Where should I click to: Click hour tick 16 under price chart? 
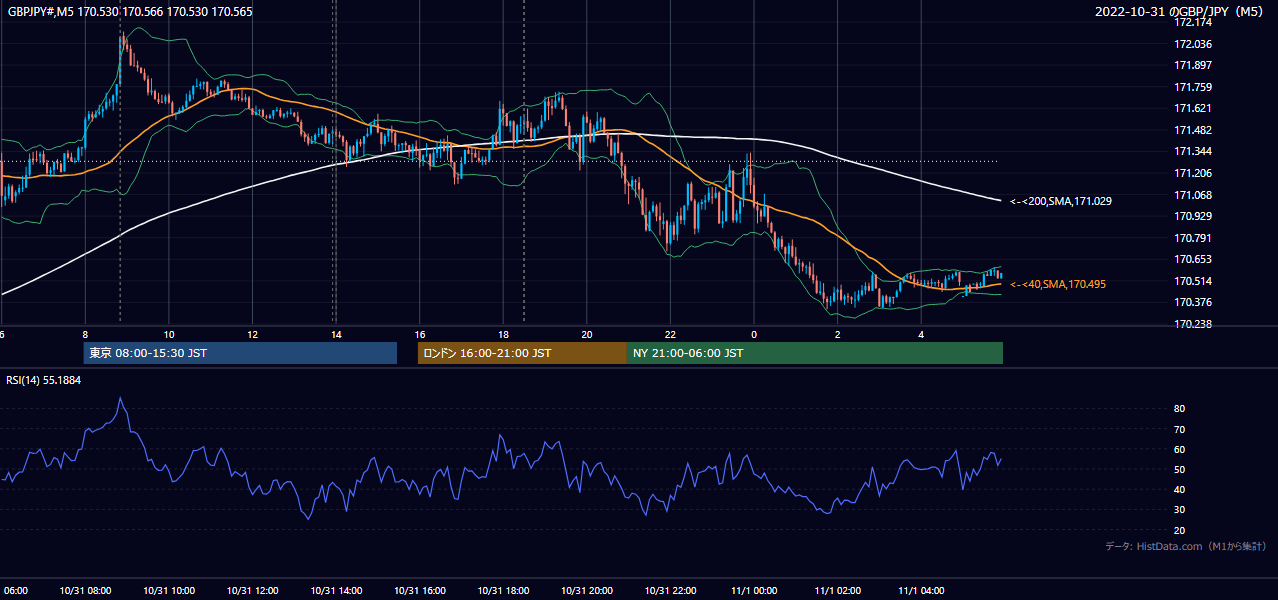(419, 335)
